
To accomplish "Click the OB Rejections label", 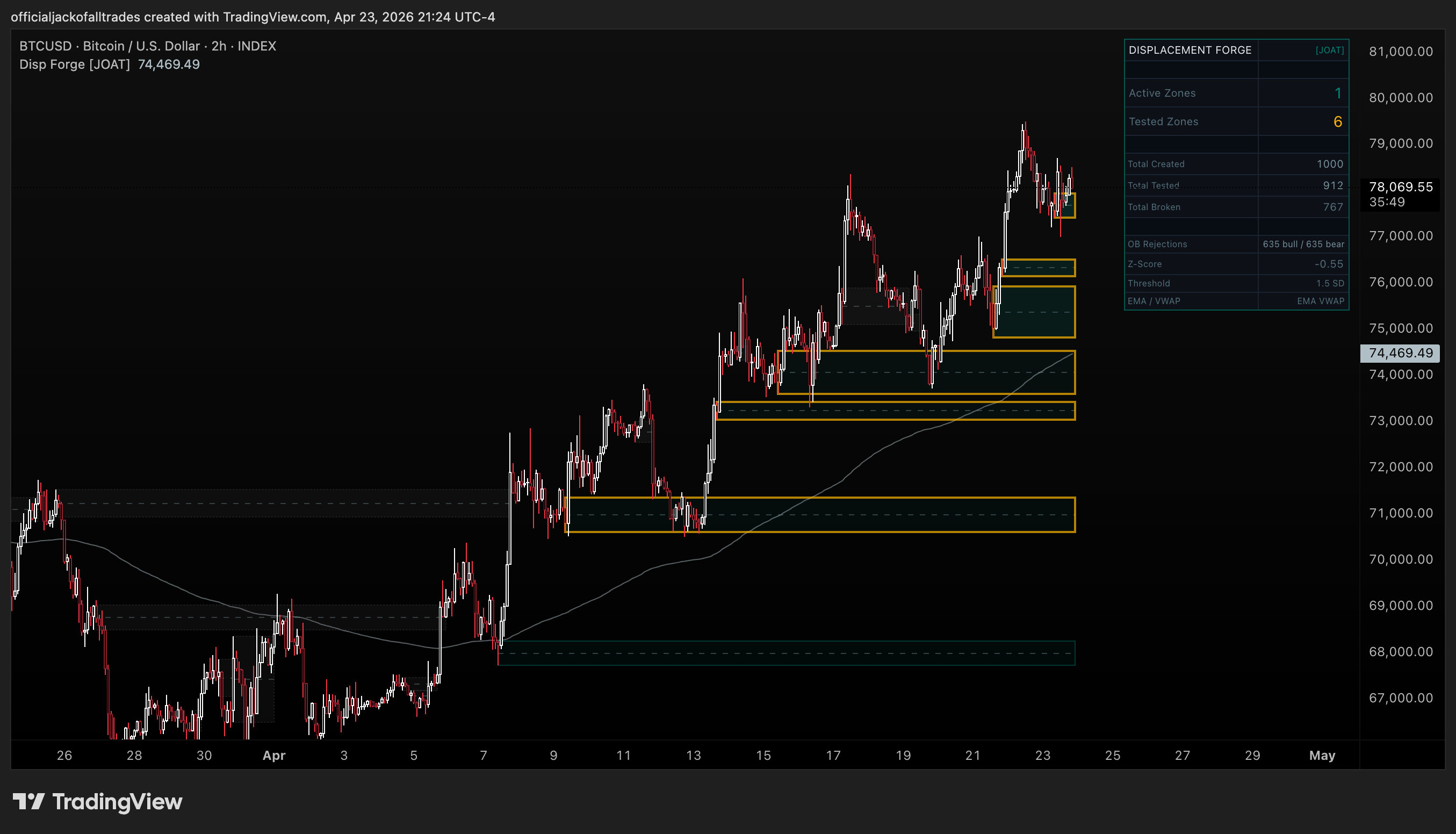I will pos(1157,244).
